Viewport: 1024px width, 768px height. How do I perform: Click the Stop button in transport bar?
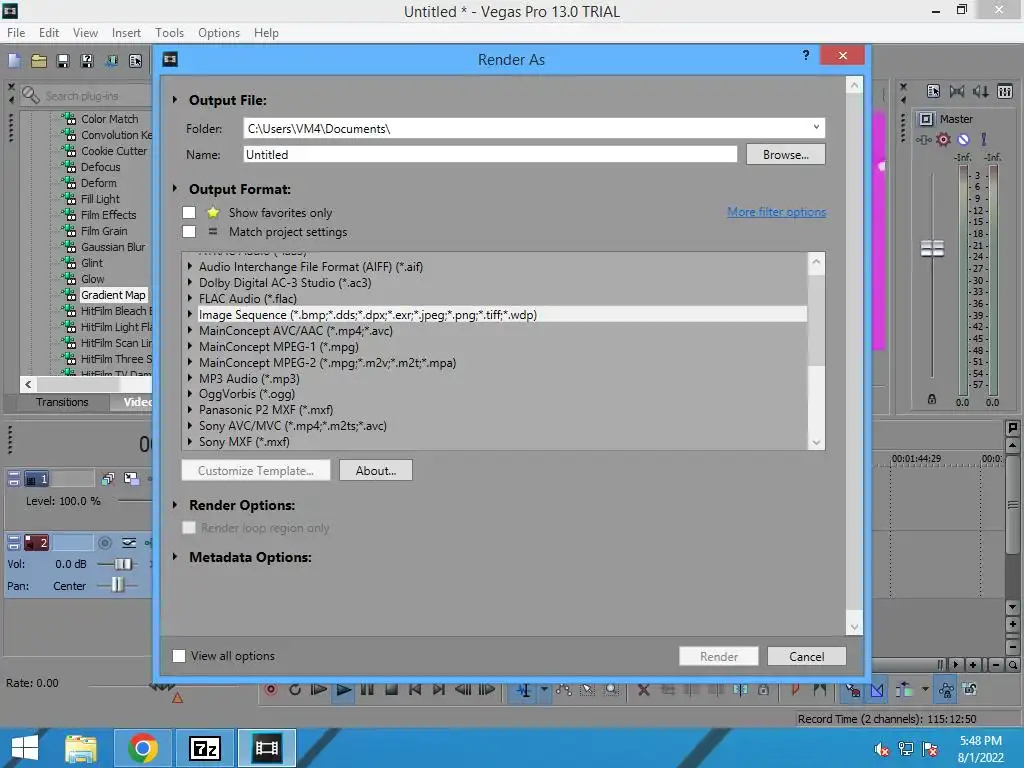click(x=391, y=690)
